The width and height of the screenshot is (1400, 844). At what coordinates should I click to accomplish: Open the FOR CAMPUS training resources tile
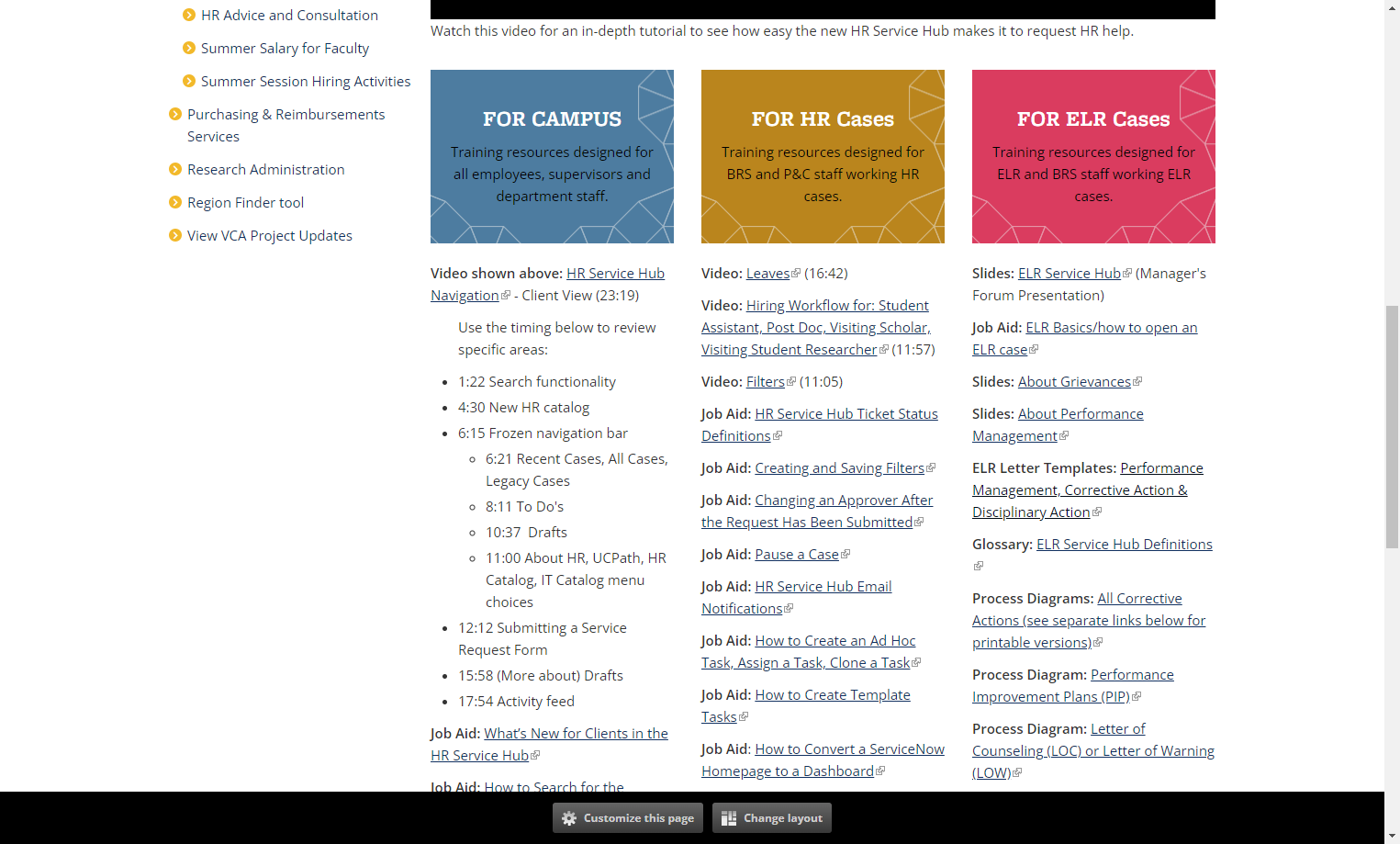point(552,156)
